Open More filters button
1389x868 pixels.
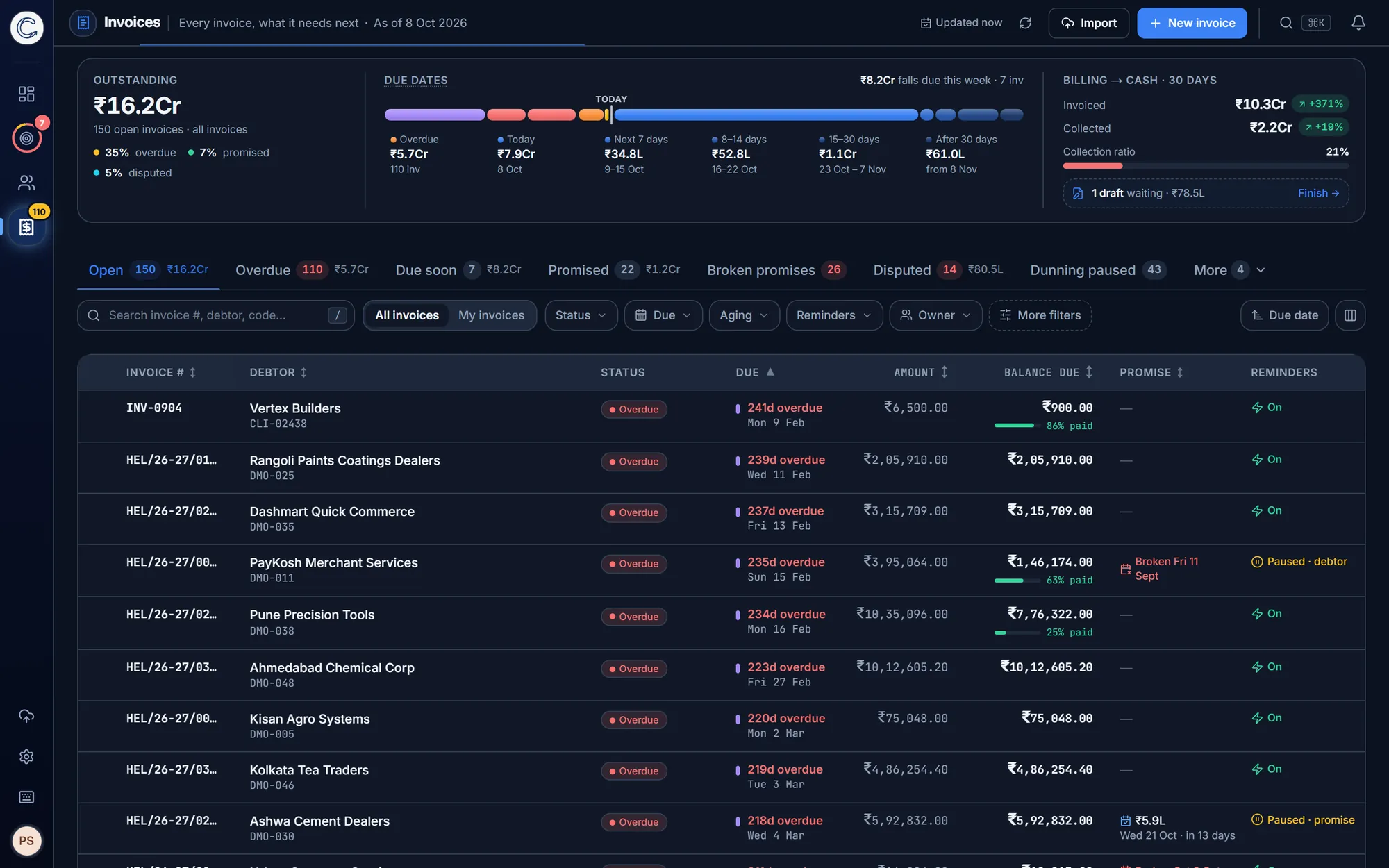click(x=1040, y=315)
